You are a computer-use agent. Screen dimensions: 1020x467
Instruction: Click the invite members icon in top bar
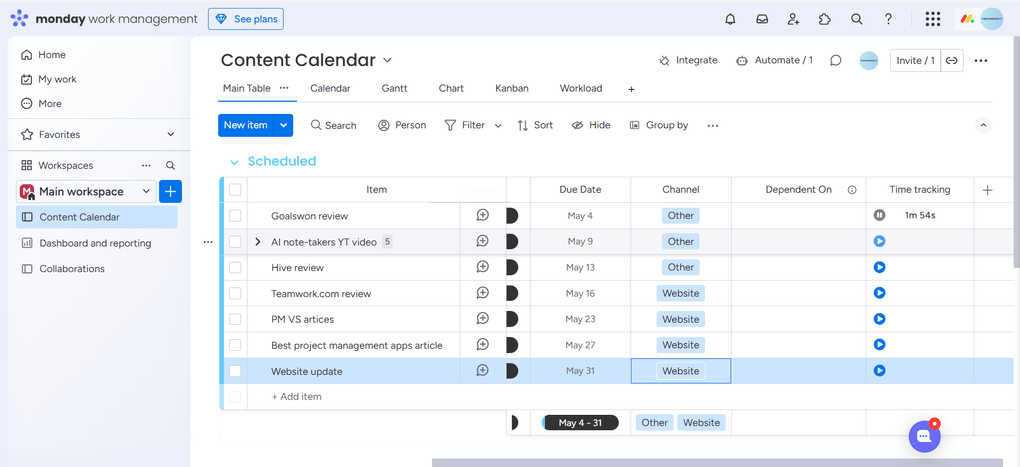coord(793,19)
